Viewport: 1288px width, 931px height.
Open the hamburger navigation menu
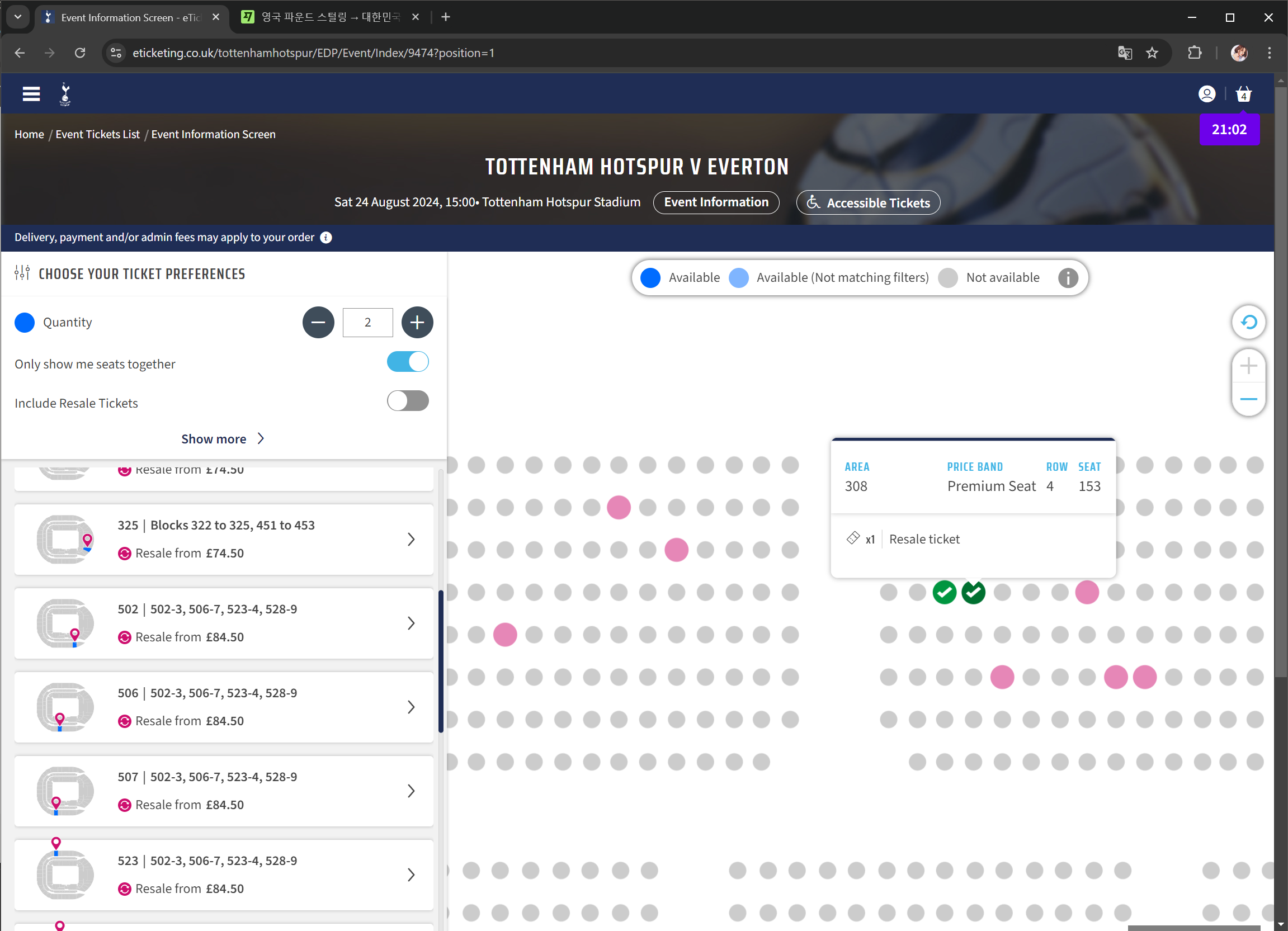point(31,94)
